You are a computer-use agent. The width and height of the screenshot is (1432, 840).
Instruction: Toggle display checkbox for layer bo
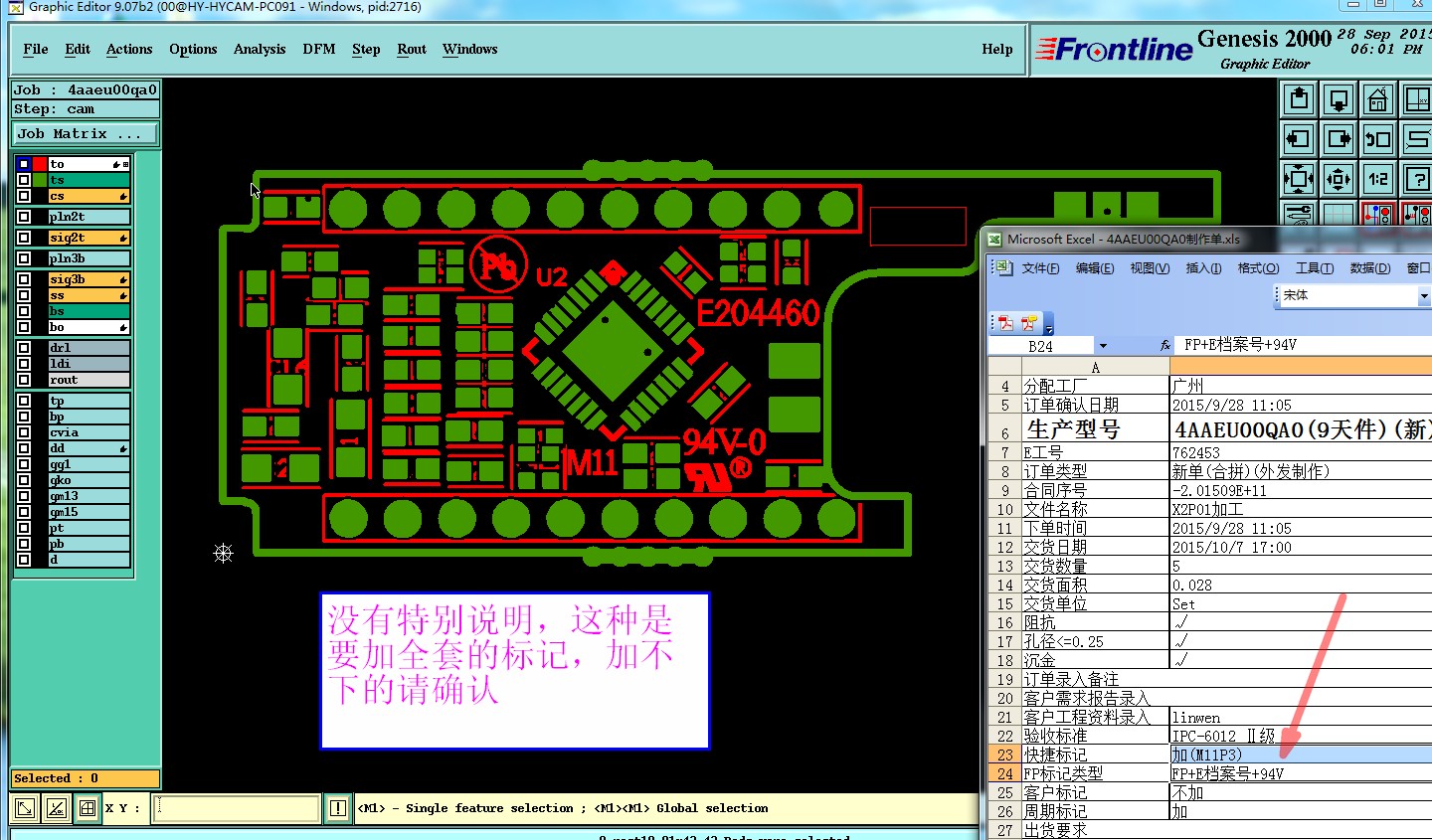[24, 327]
